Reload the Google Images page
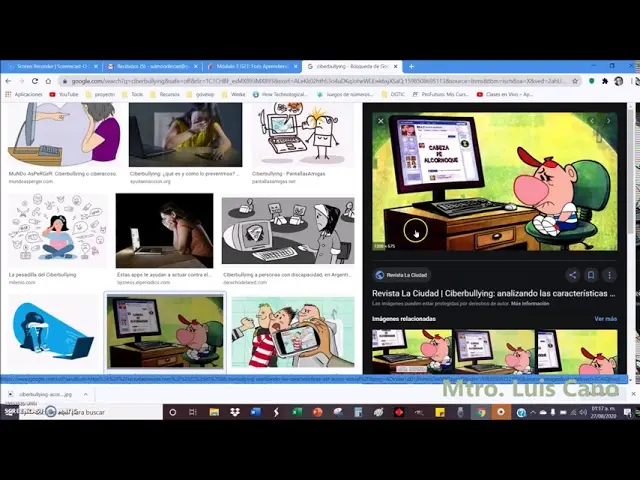Image resolution: width=640 pixels, height=480 pixels. pyautogui.click(x=35, y=81)
